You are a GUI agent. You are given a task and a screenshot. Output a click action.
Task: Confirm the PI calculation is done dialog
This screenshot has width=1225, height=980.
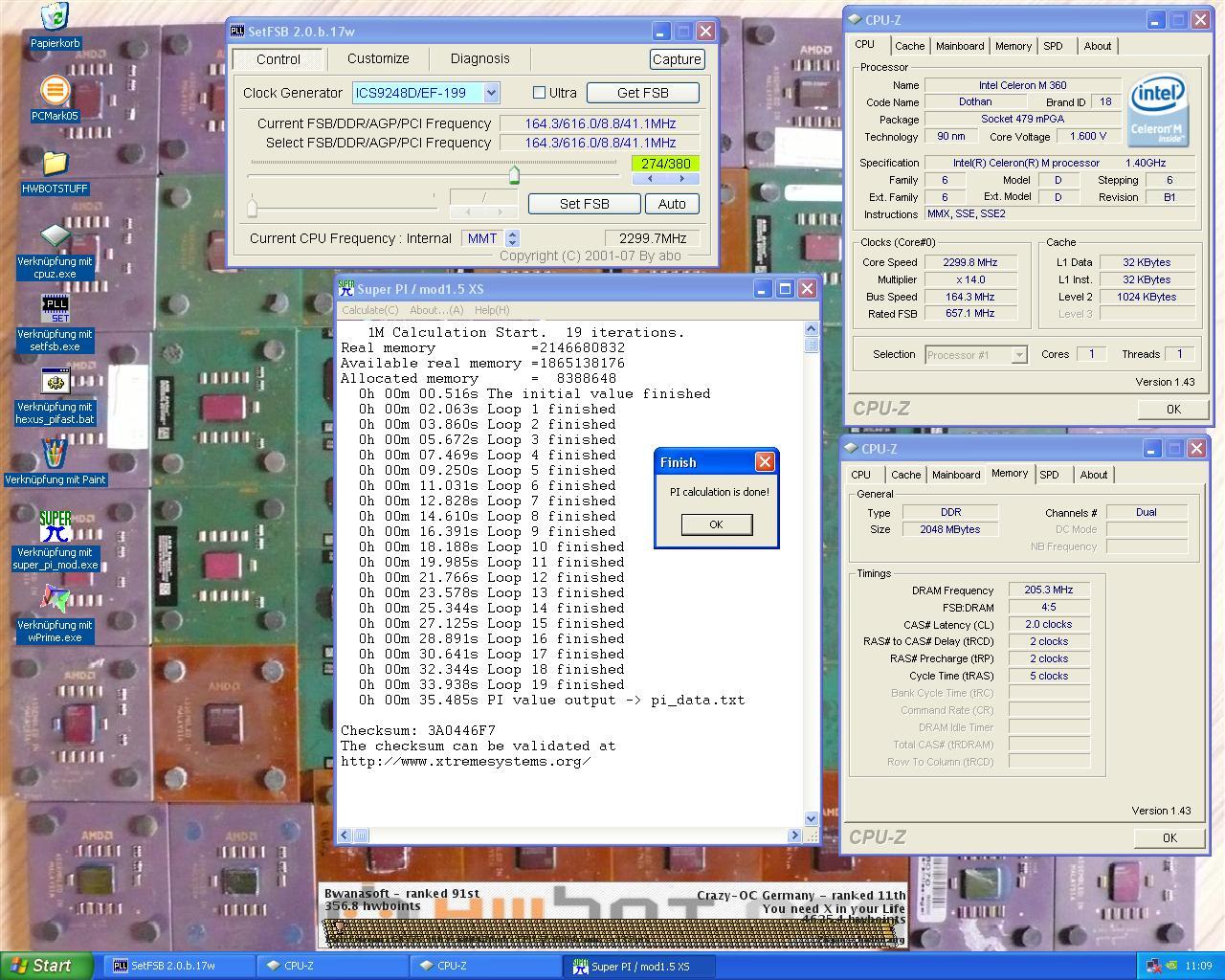[x=716, y=524]
